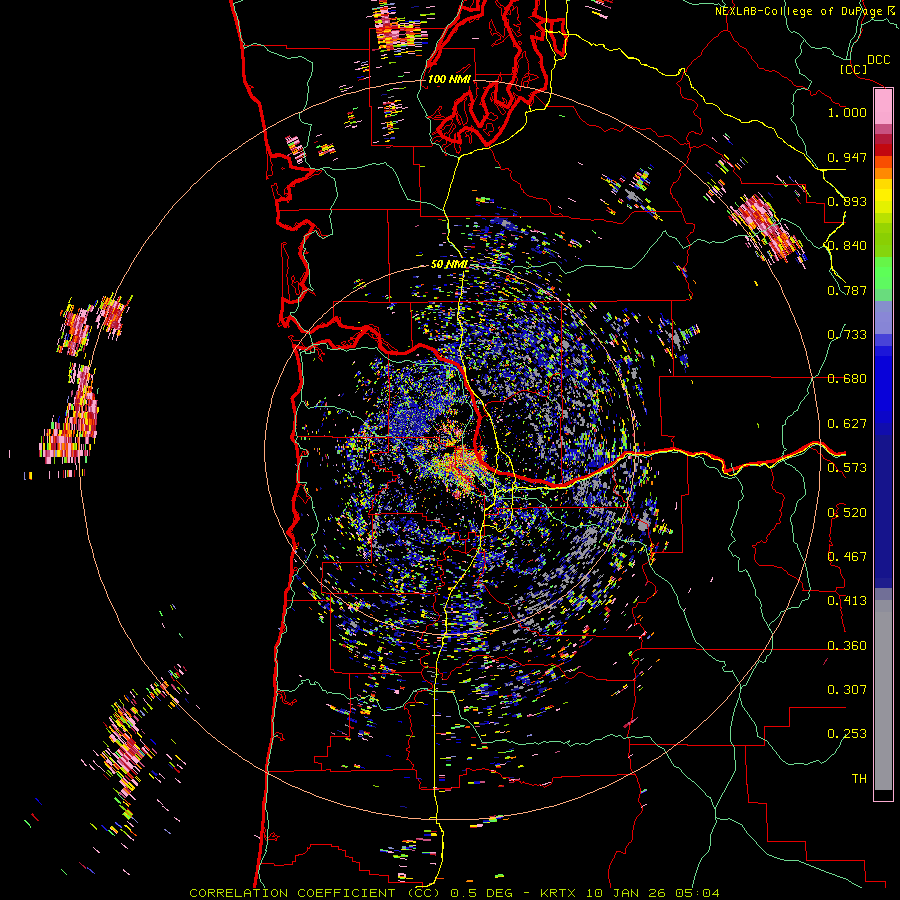Click the TH threshold label
Image resolution: width=900 pixels, height=900 pixels.
tap(859, 779)
